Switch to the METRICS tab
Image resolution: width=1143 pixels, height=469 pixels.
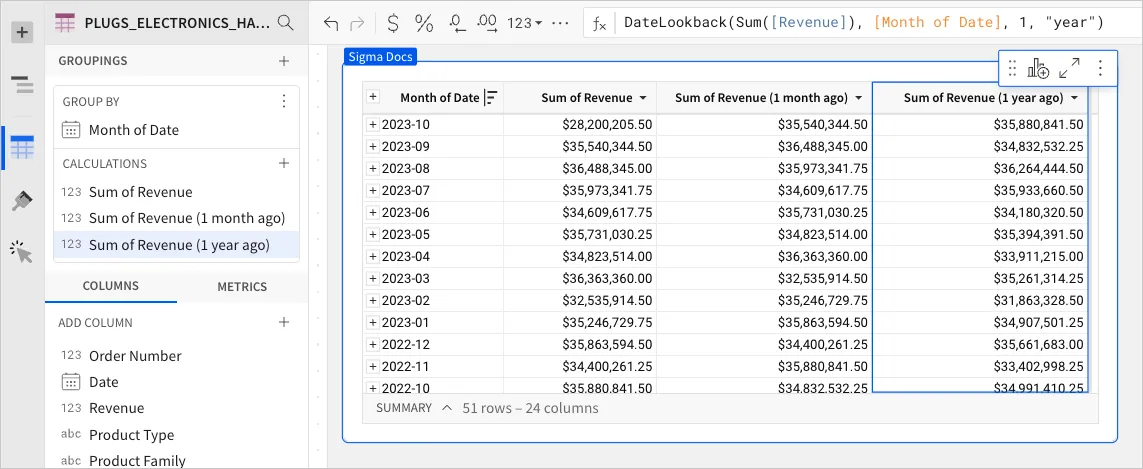242,287
